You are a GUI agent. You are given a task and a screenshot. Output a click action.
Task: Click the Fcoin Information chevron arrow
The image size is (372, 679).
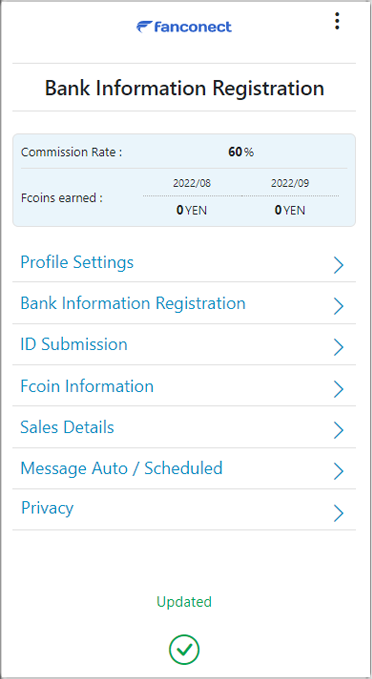pyautogui.click(x=339, y=388)
